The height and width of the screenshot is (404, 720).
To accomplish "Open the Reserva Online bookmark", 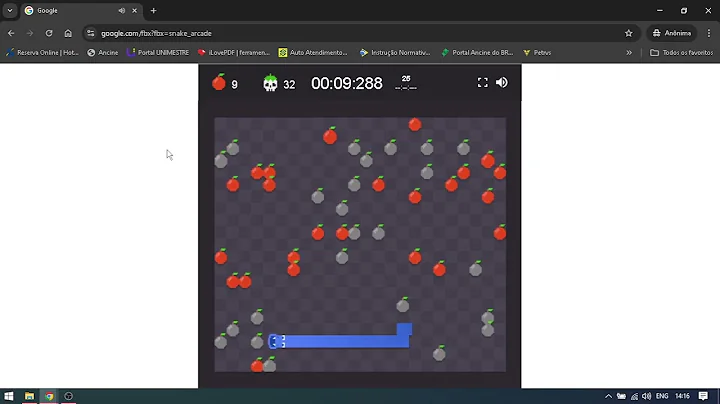I will (42, 52).
